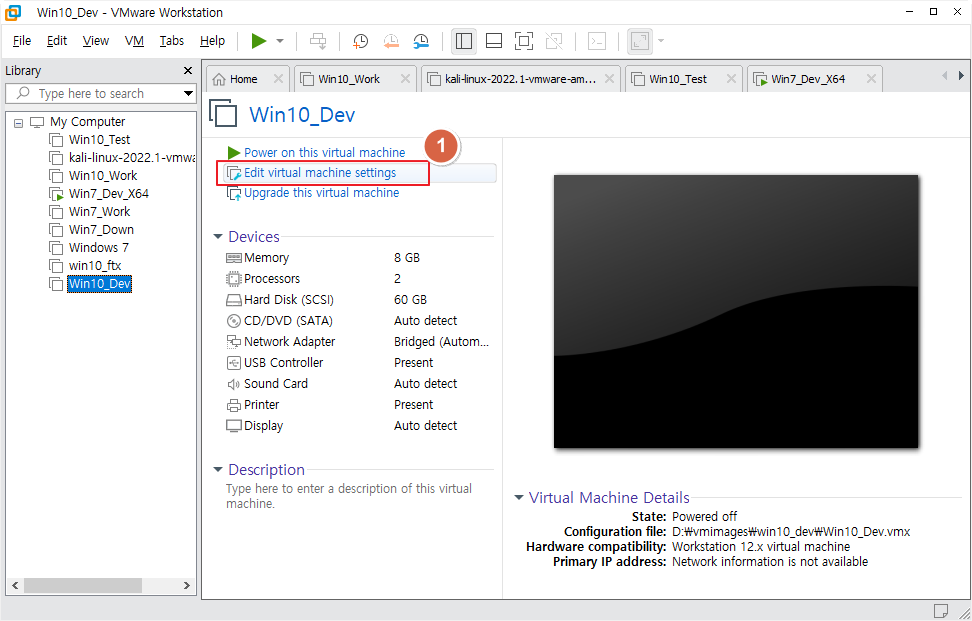Image resolution: width=972 pixels, height=621 pixels.
Task: Open the Edit menu
Action: click(x=57, y=41)
